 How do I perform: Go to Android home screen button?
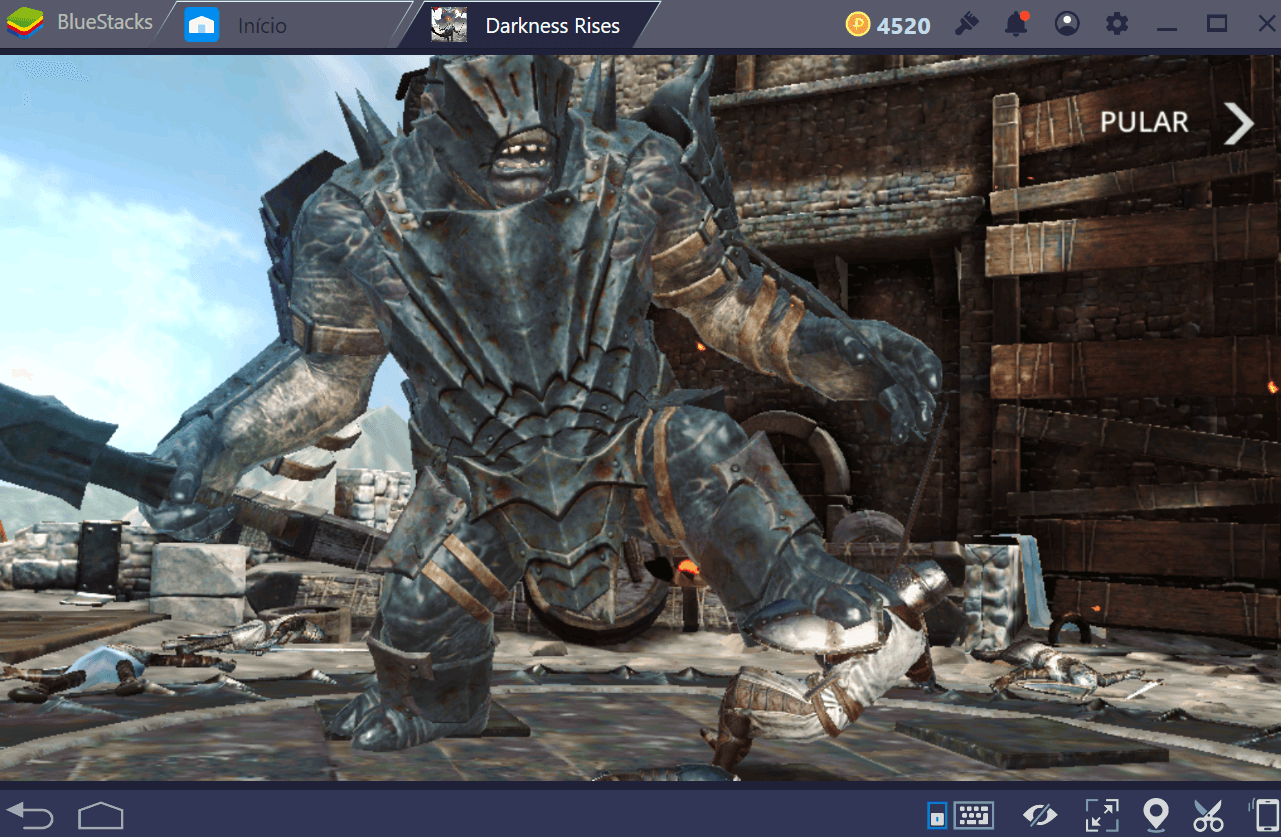101,815
